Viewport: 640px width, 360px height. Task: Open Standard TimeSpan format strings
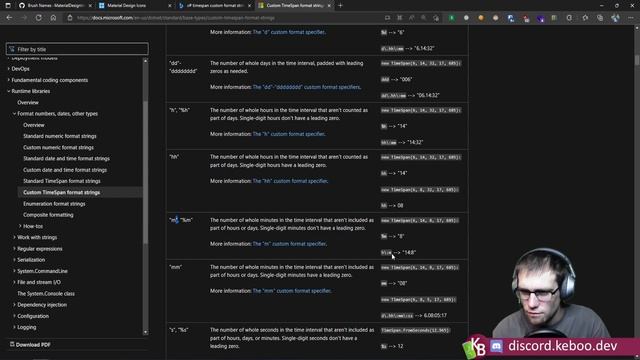[62, 181]
